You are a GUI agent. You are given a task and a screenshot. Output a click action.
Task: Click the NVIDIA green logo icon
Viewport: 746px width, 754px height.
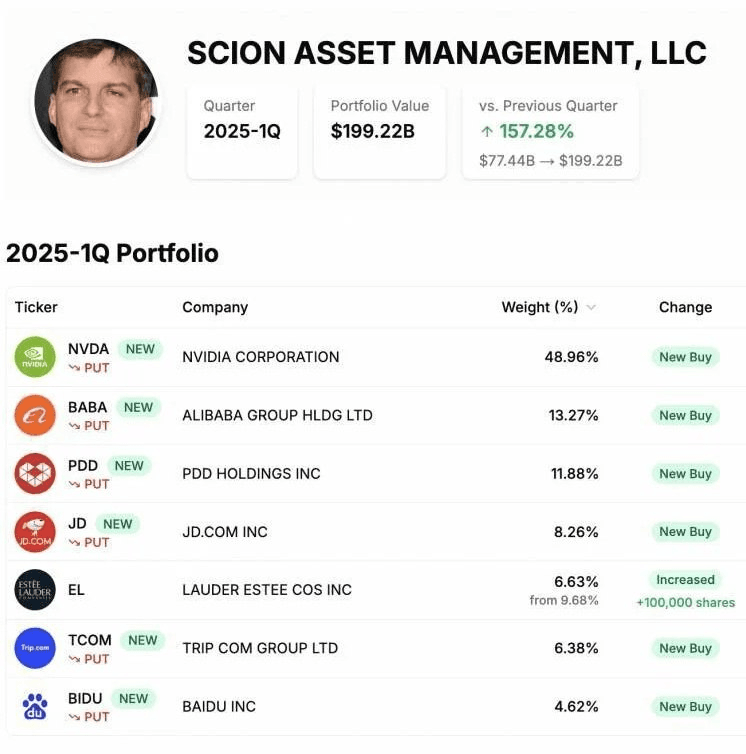35,357
